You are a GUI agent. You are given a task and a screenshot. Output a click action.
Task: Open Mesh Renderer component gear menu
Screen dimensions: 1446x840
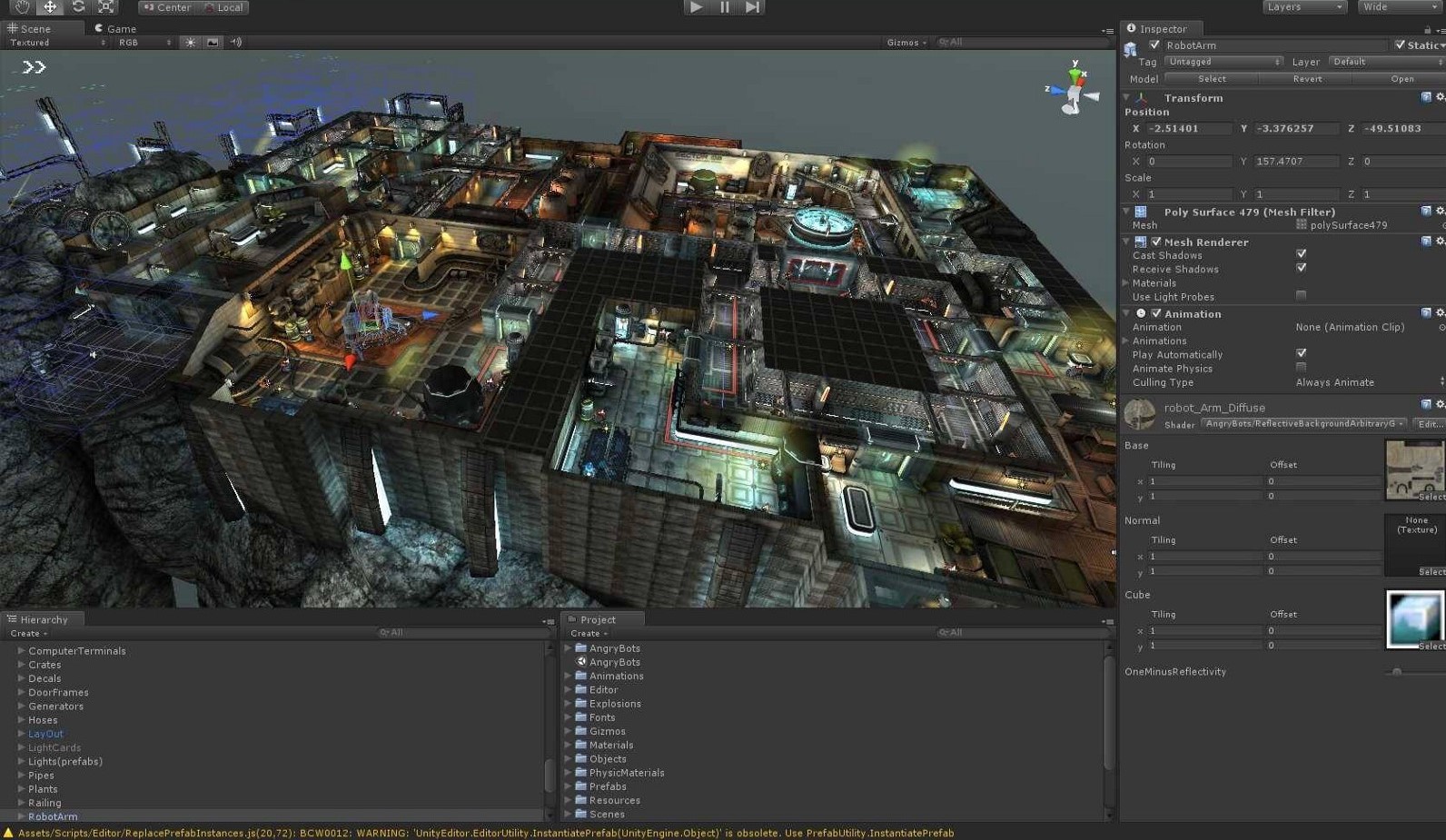coord(1440,241)
